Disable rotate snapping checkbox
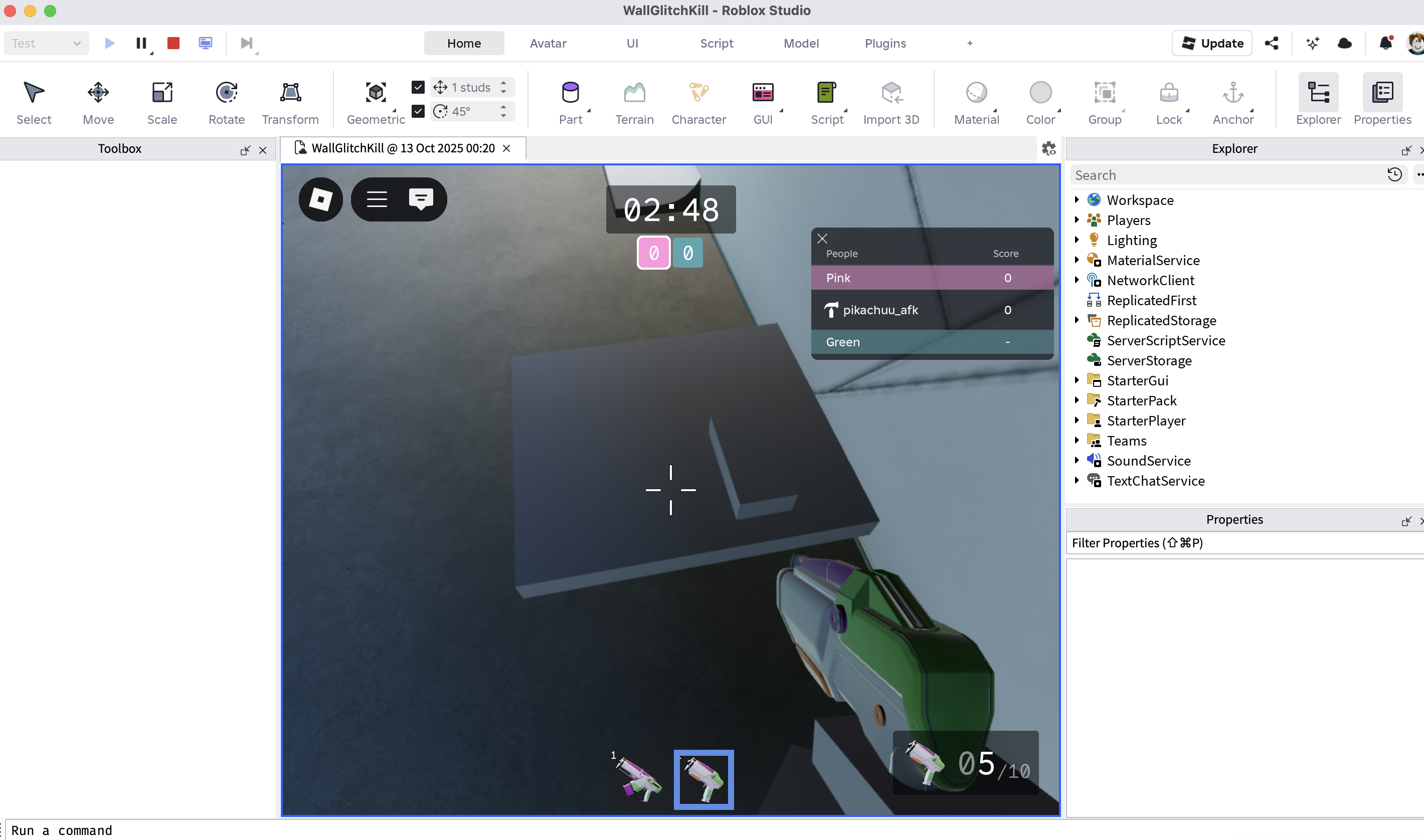 (x=418, y=111)
